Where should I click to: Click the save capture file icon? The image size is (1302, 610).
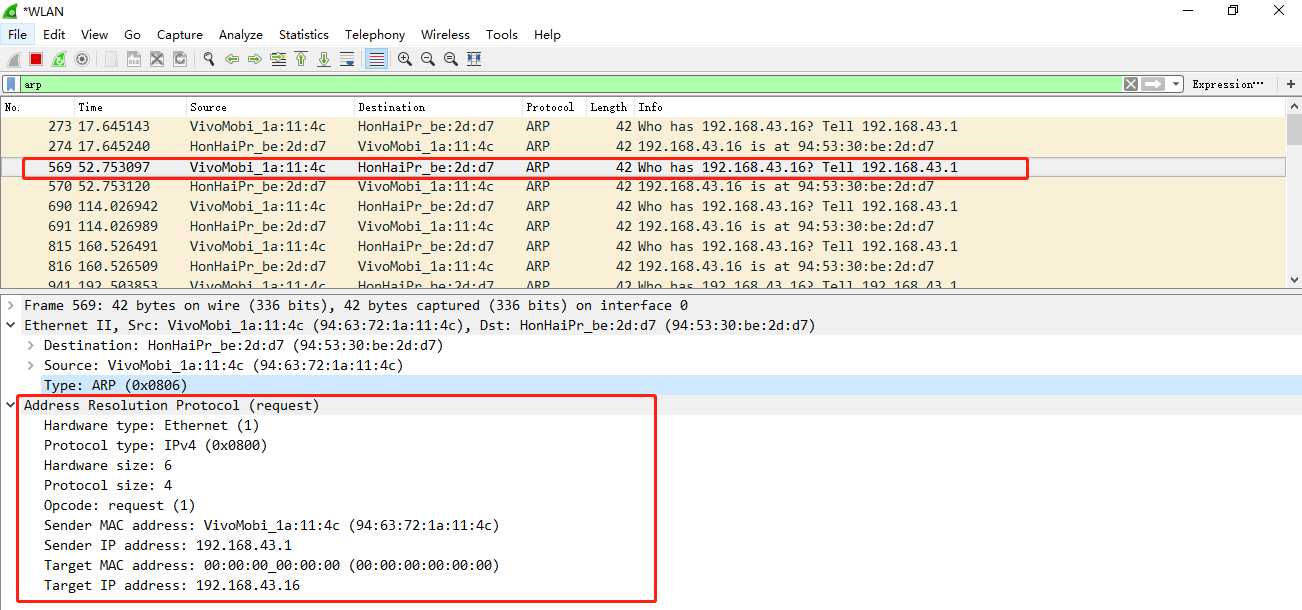pyautogui.click(x=133, y=59)
